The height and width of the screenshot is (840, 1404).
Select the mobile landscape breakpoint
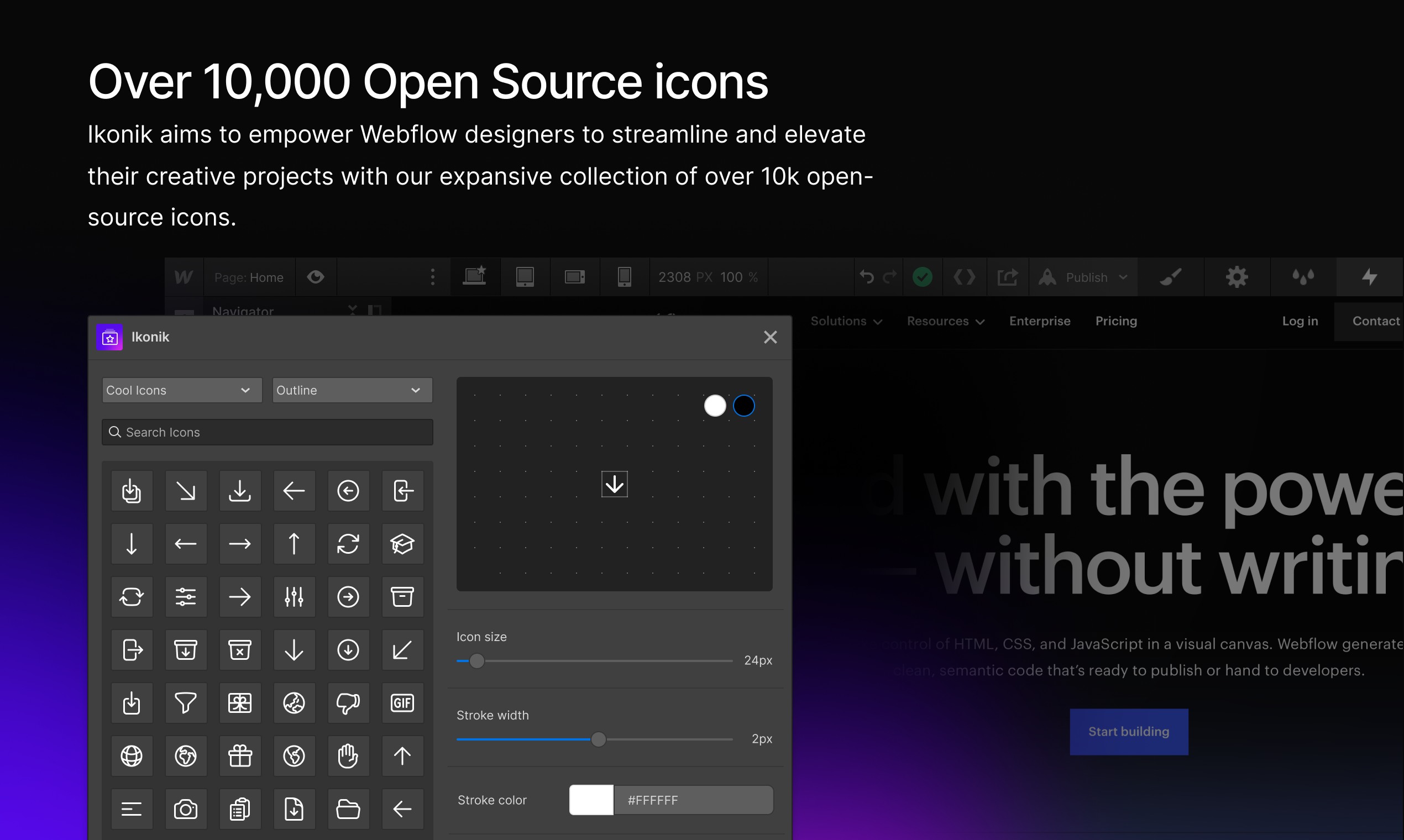pos(575,277)
